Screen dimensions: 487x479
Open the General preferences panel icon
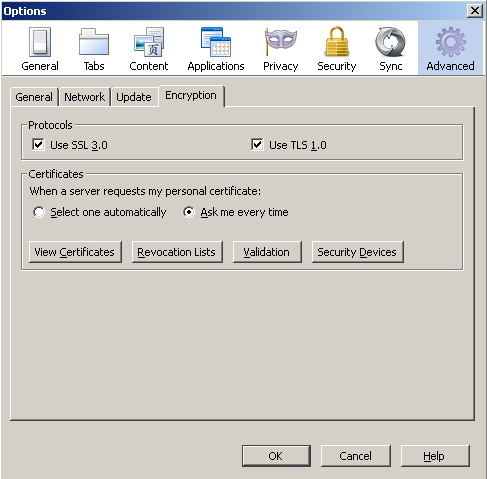point(40,43)
